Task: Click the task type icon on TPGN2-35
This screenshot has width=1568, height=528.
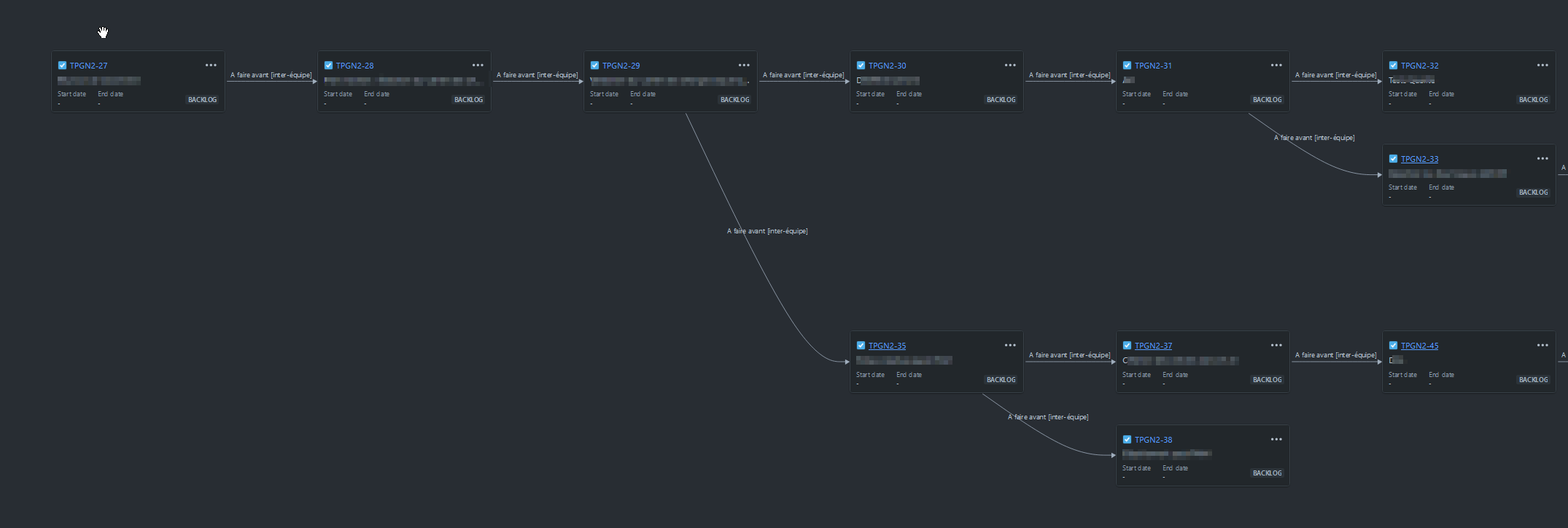Action: (x=861, y=346)
